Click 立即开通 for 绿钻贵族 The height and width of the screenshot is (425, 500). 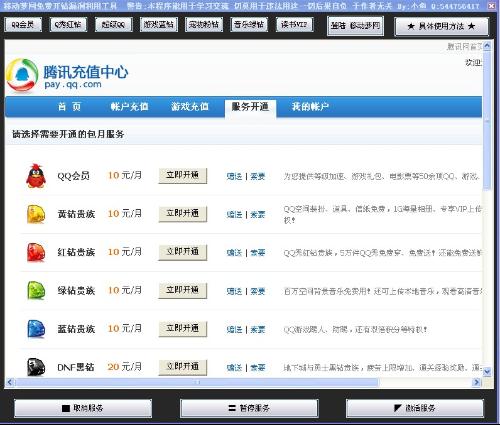[x=183, y=291]
